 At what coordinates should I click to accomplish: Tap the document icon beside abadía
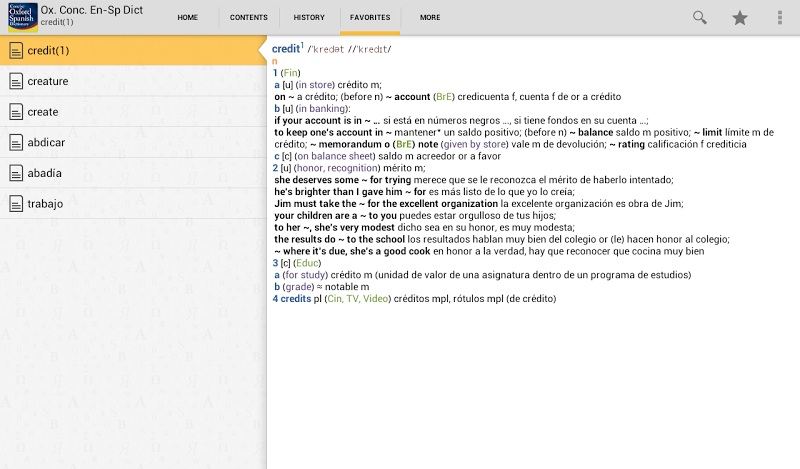coord(16,173)
